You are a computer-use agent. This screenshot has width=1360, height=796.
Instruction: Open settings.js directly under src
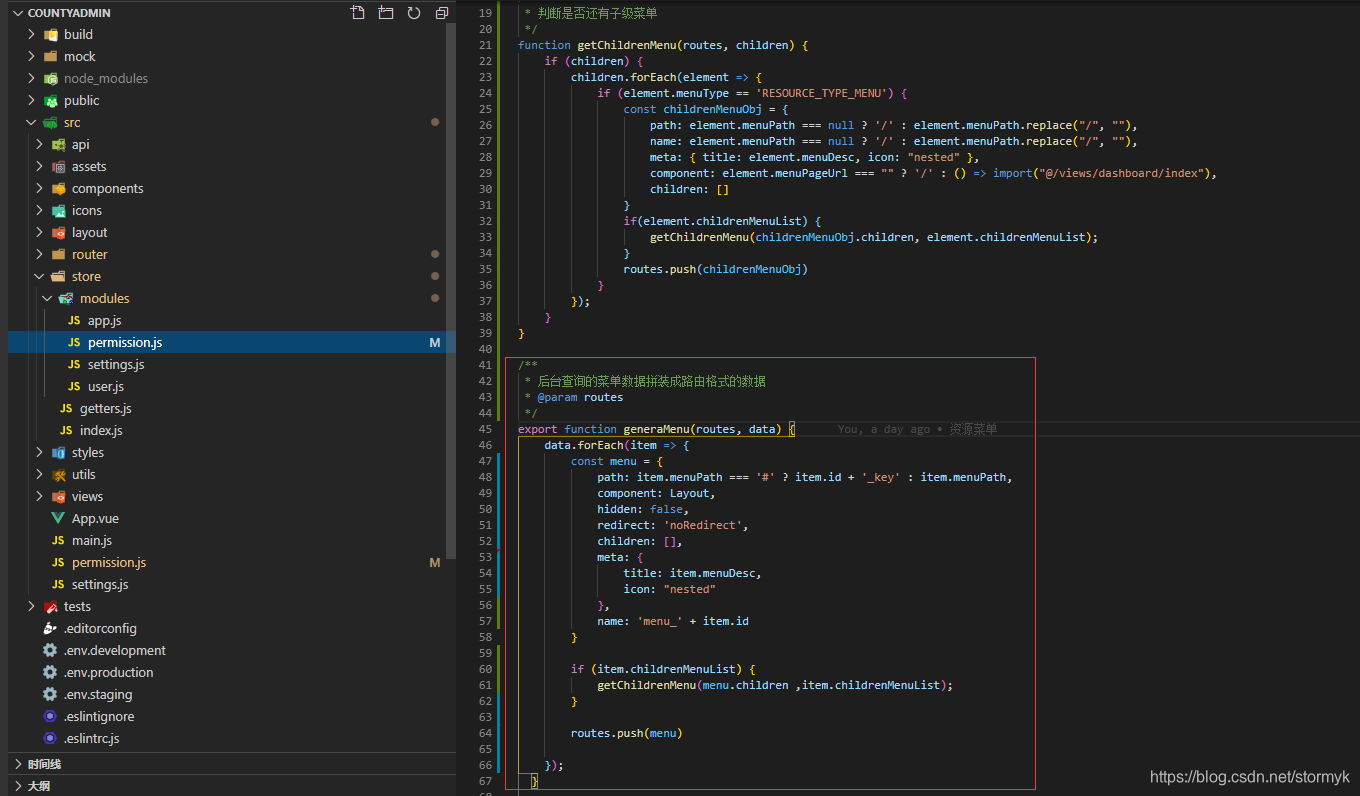click(231, 584)
